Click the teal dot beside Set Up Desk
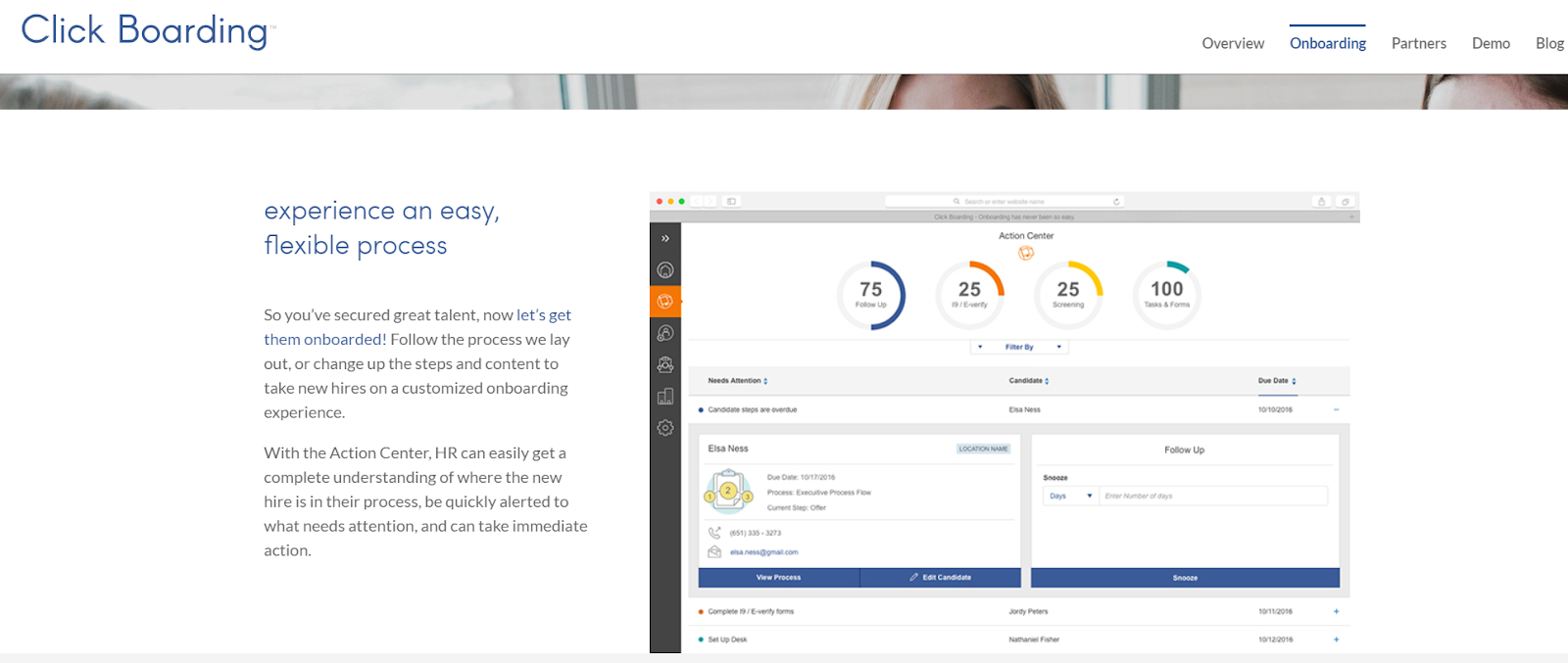The image size is (1568, 663). 701,639
